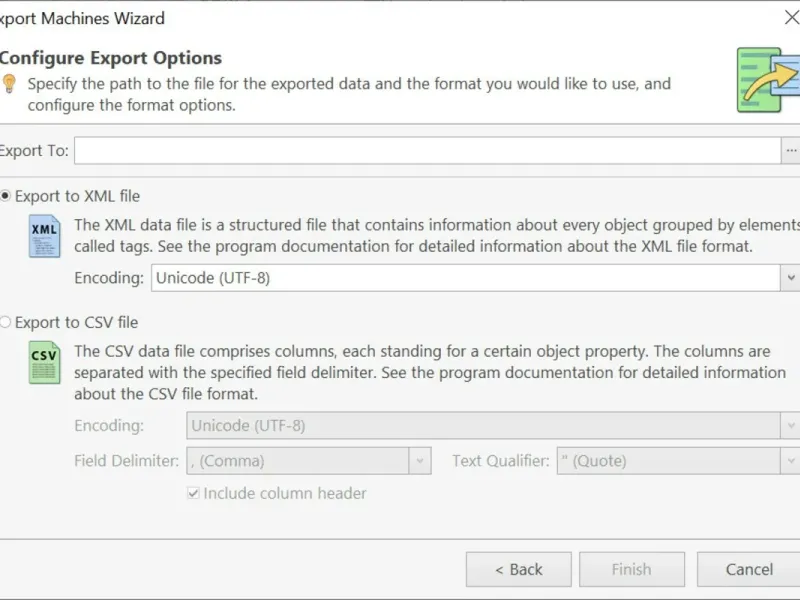800x600 pixels.
Task: Click the Configure Export Options heading
Action: pos(110,58)
